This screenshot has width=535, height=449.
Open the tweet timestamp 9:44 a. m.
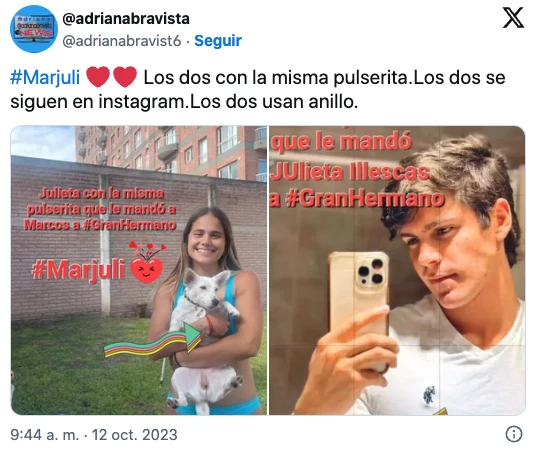pos(44,434)
